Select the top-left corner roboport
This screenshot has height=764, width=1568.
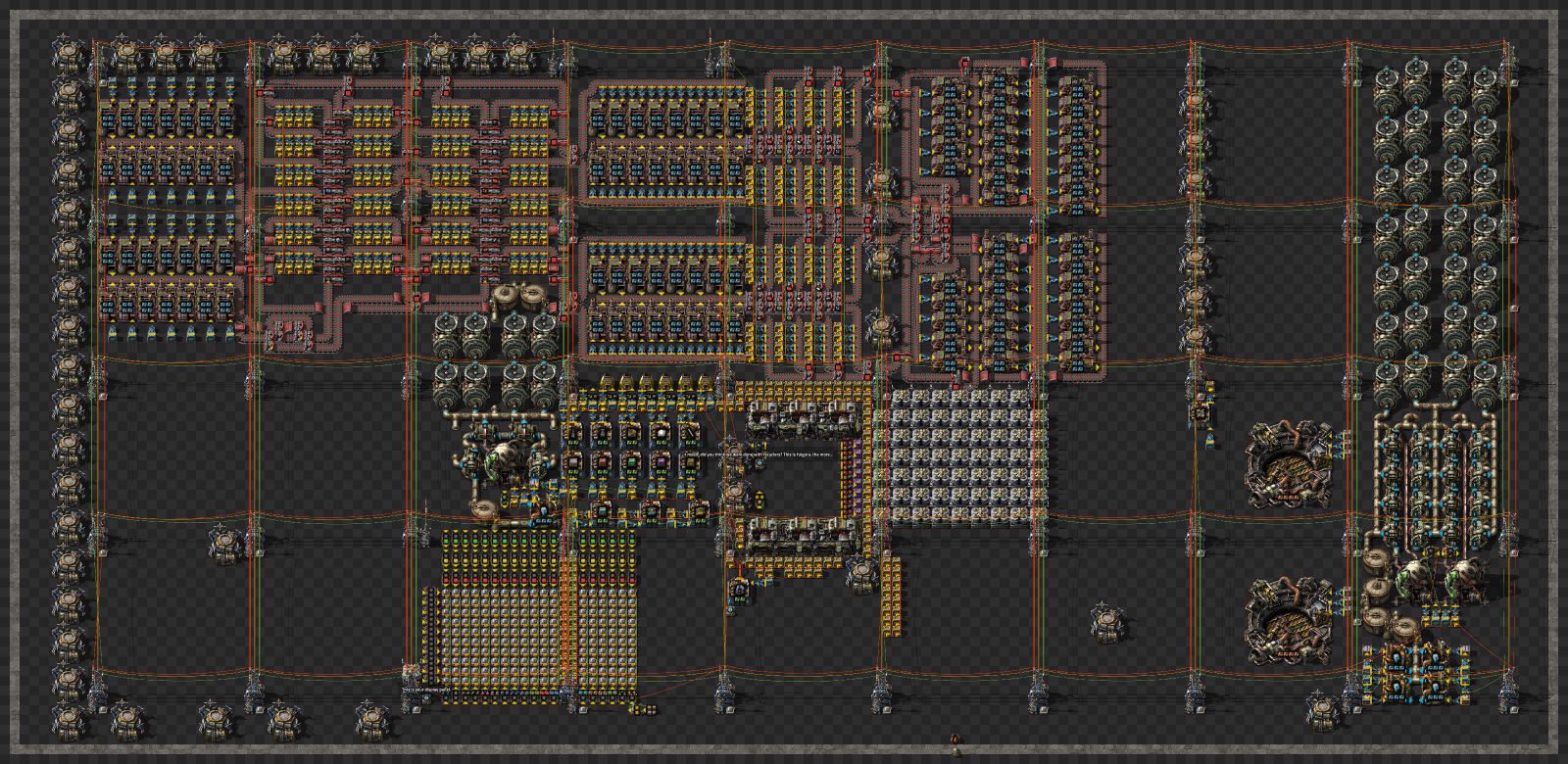(71, 55)
